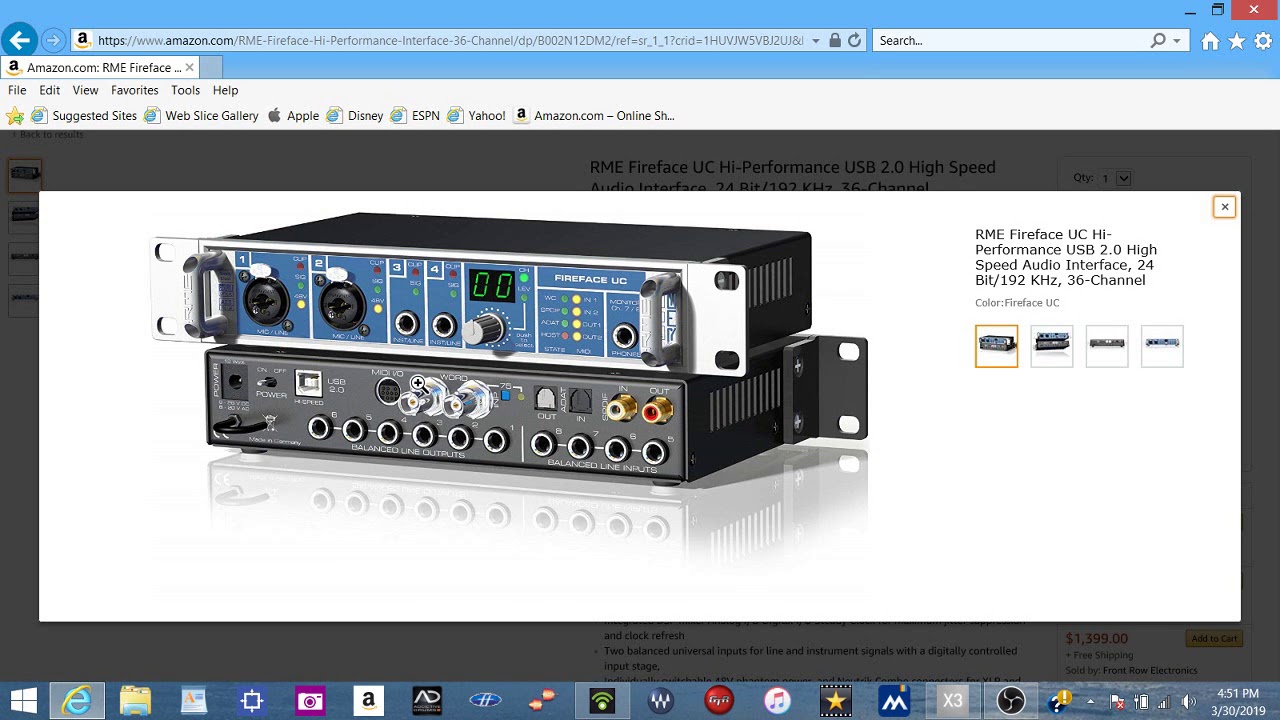Open the Addictive Drums AD taskbar icon

pos(427,701)
